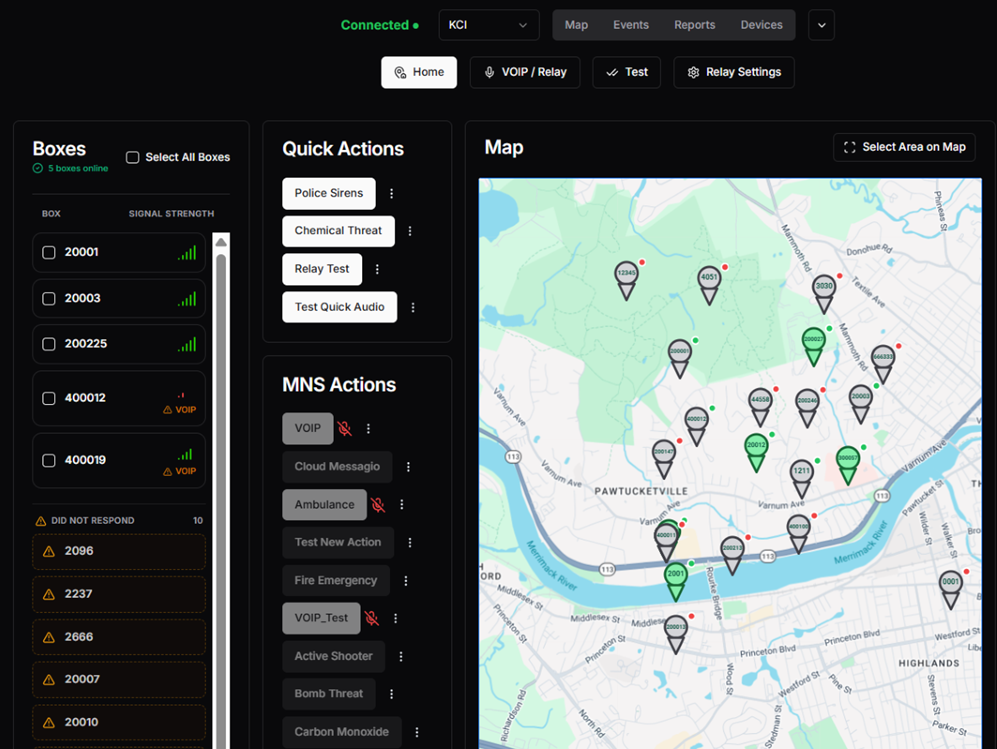Open options menu for Police Sirens
Viewport: 997px width, 749px height.
pos(392,193)
